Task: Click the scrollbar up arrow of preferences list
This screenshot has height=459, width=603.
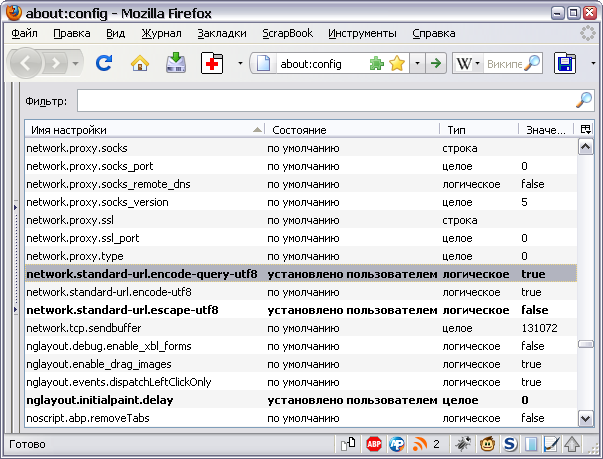Action: point(585,147)
